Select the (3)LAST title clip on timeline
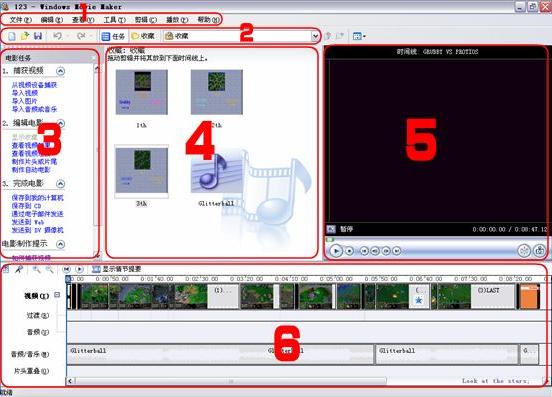 tap(493, 296)
